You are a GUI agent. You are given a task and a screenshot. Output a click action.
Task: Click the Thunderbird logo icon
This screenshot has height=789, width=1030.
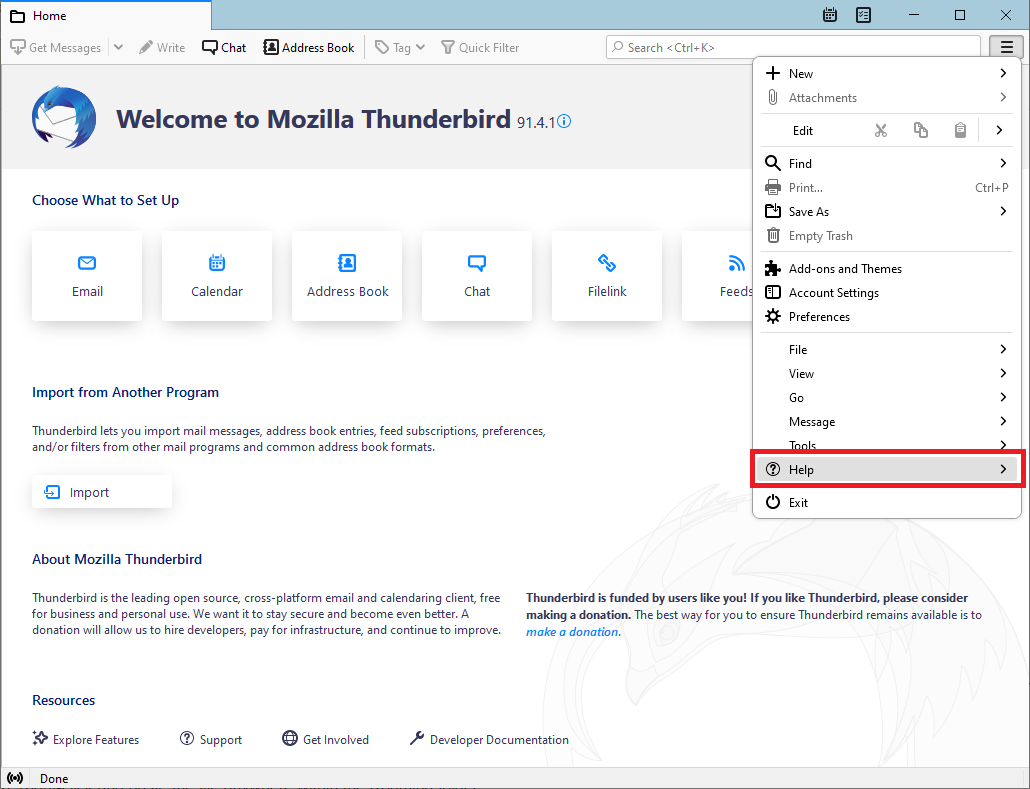point(64,118)
